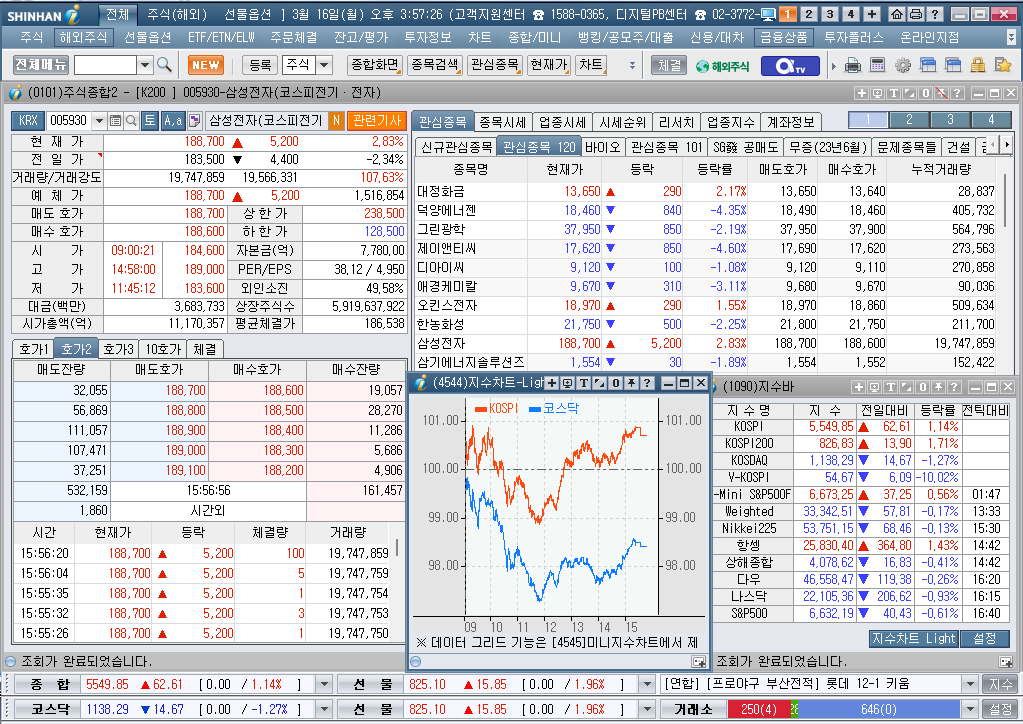Click the padlock lock-screen icon
Viewport: 1023px width, 724px height.
[977, 65]
